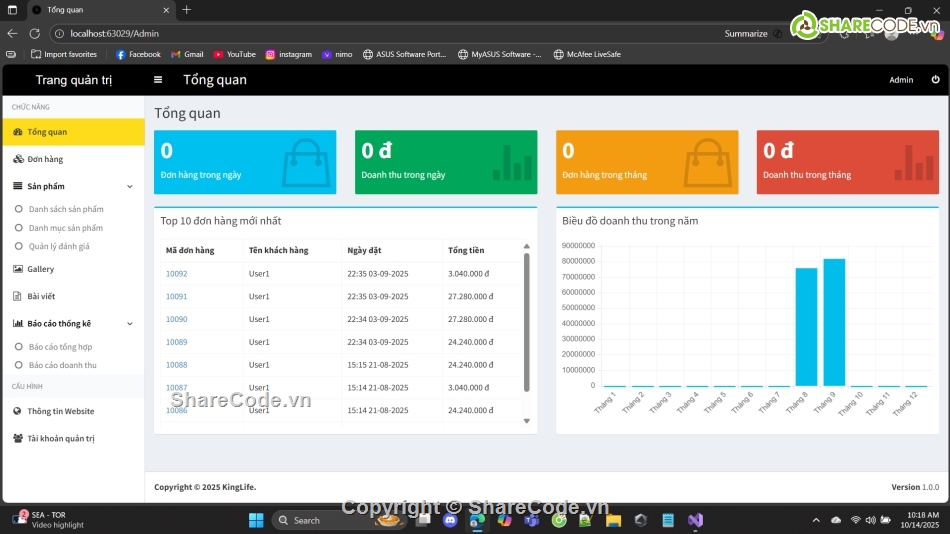Collapse the Sản phẩm menu section
This screenshot has width=950, height=534.
tap(129, 186)
